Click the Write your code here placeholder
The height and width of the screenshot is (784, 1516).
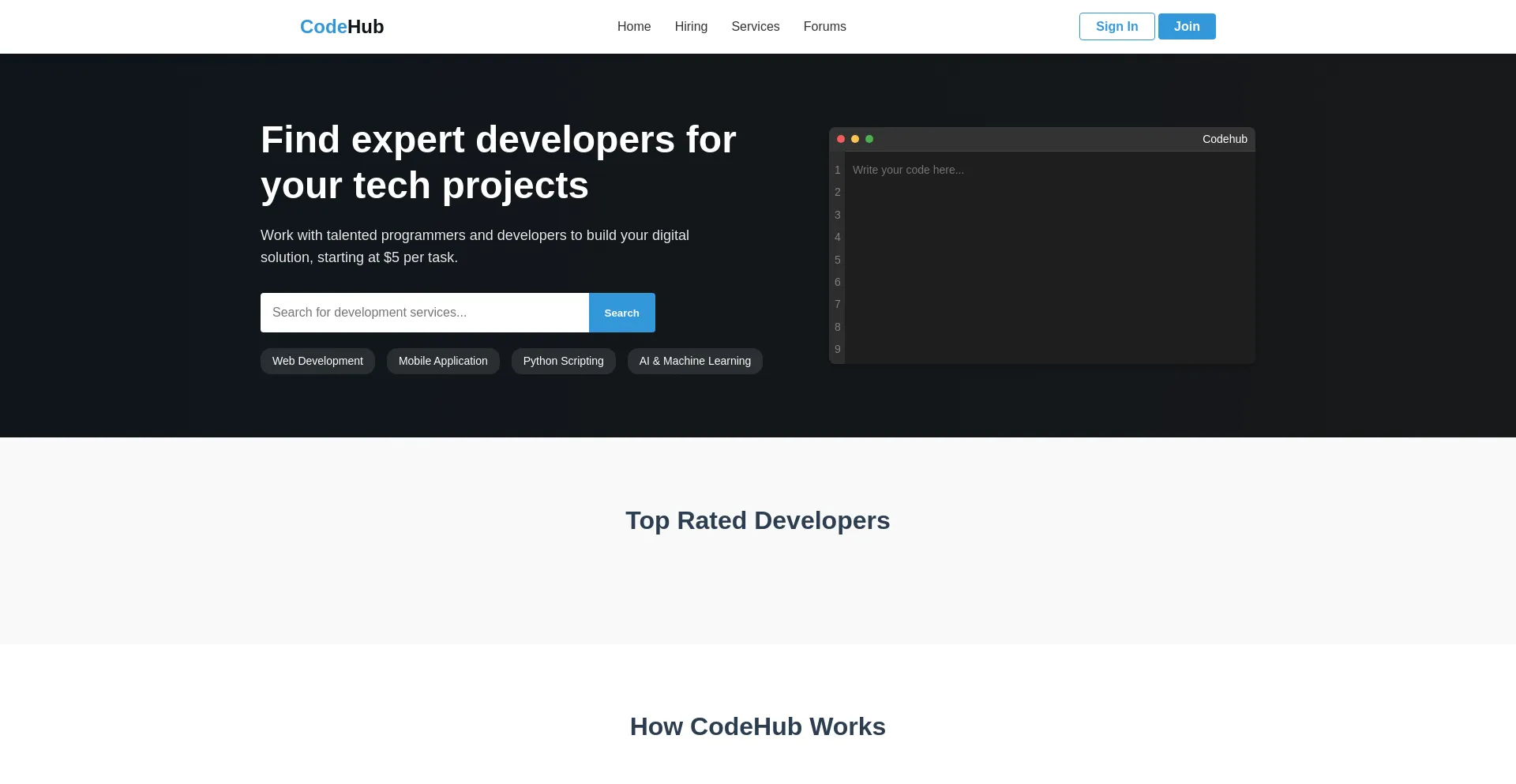pyautogui.click(x=908, y=170)
